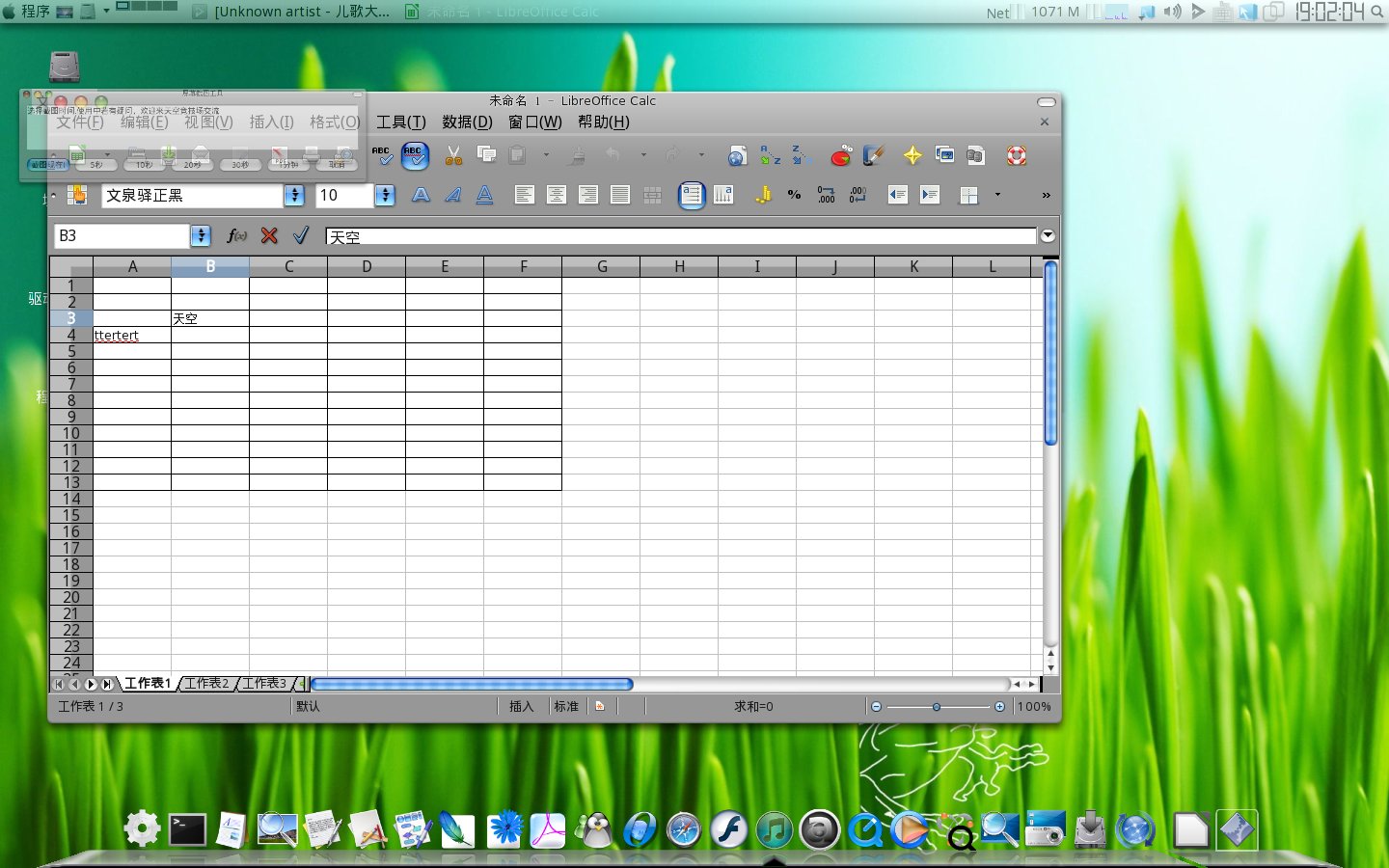
Task: Select row 14 header
Action: click(x=71, y=499)
